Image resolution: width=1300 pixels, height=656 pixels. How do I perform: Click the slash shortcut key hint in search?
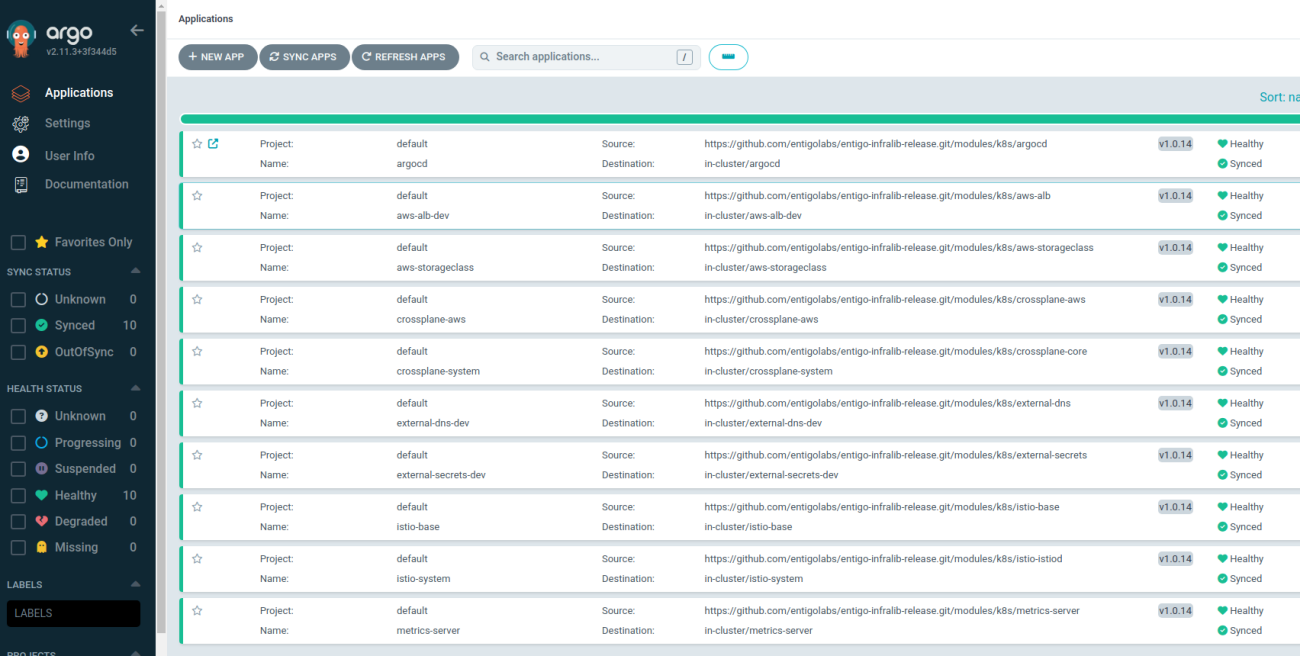point(685,57)
